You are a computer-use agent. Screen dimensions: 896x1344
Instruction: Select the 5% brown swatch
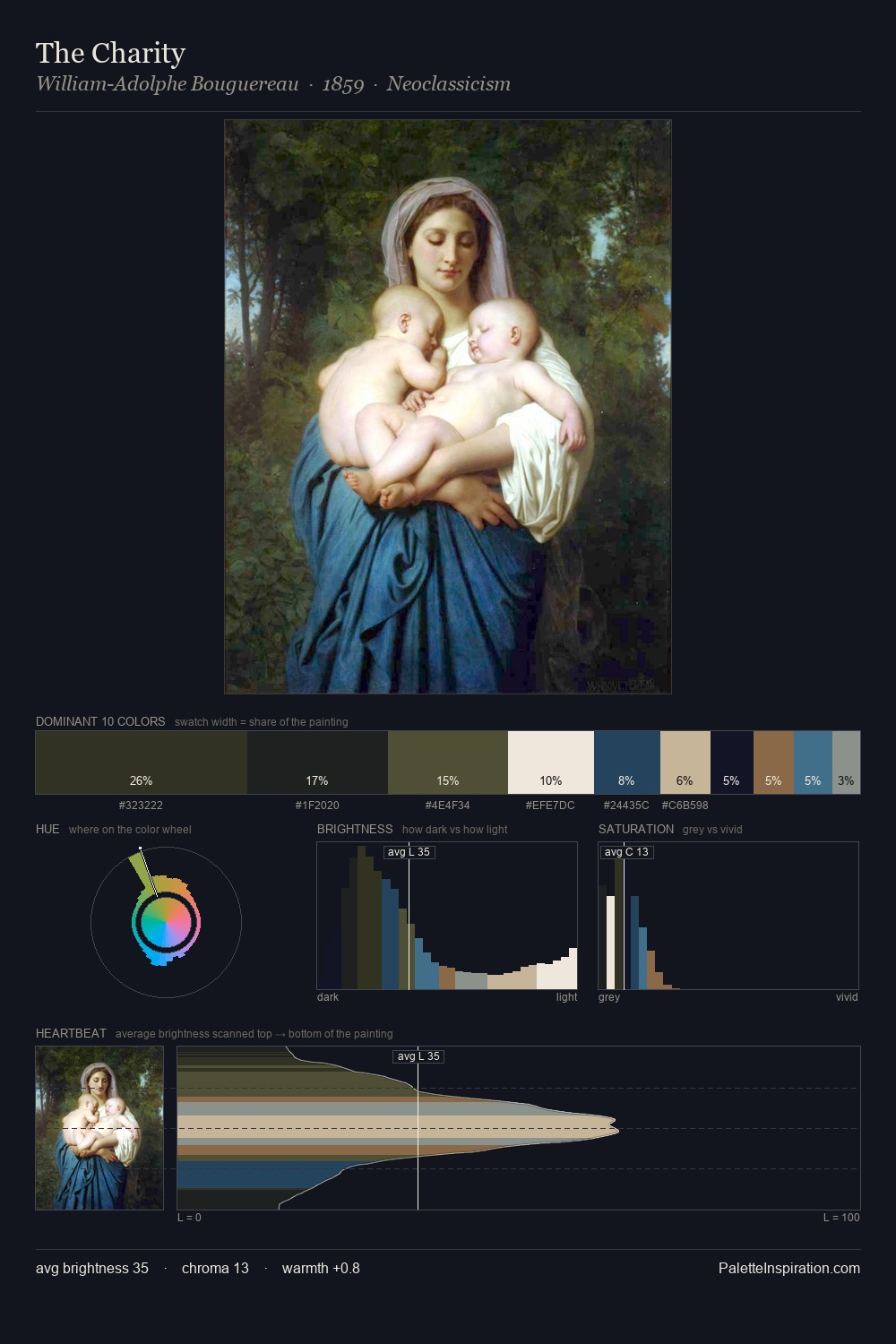(773, 762)
